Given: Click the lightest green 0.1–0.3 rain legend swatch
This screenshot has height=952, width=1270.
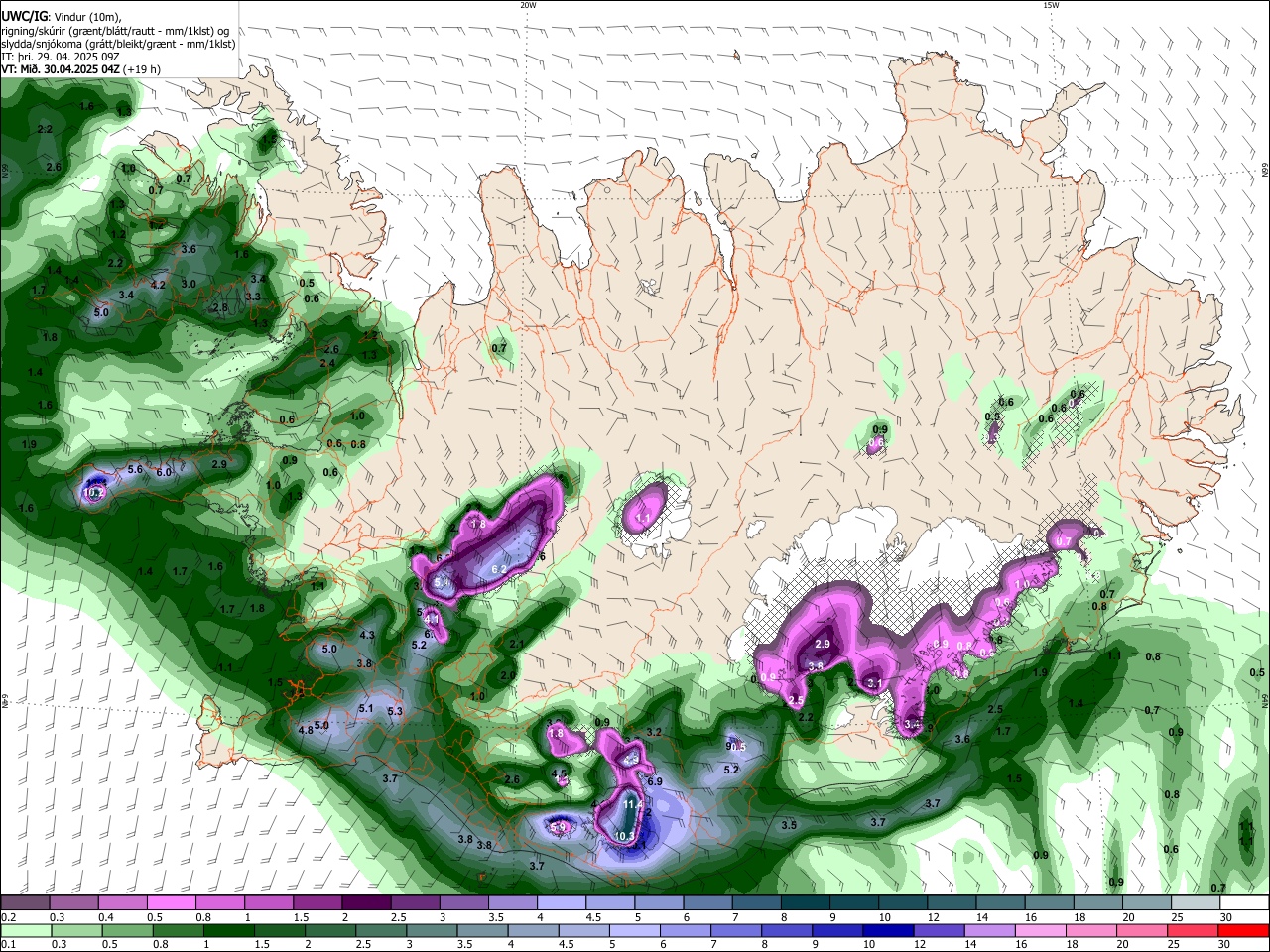Looking at the screenshot, I should [x=26, y=930].
